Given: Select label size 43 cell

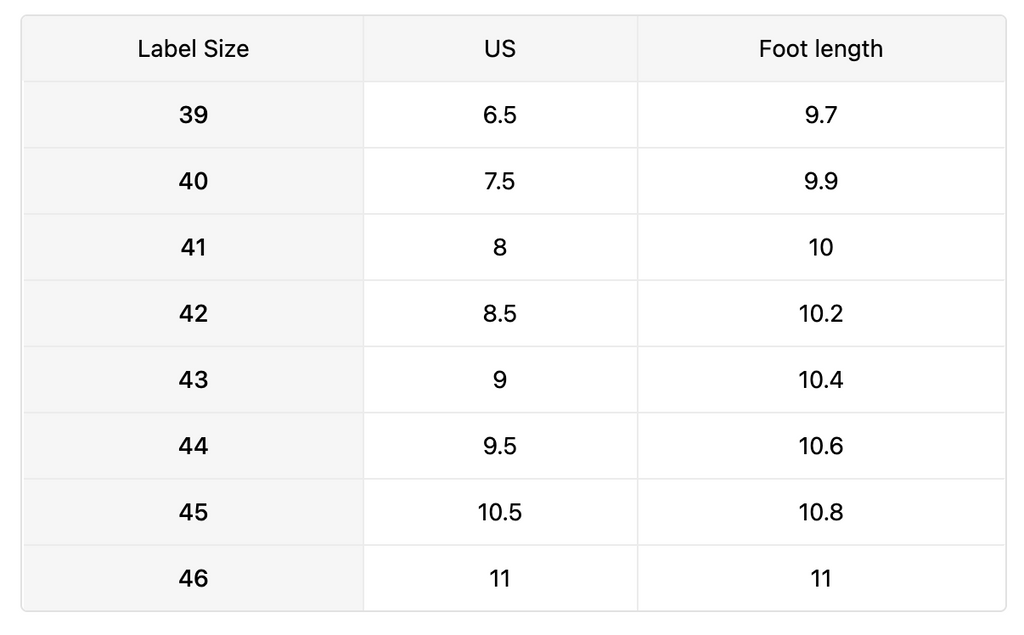Looking at the screenshot, I should coord(193,380).
